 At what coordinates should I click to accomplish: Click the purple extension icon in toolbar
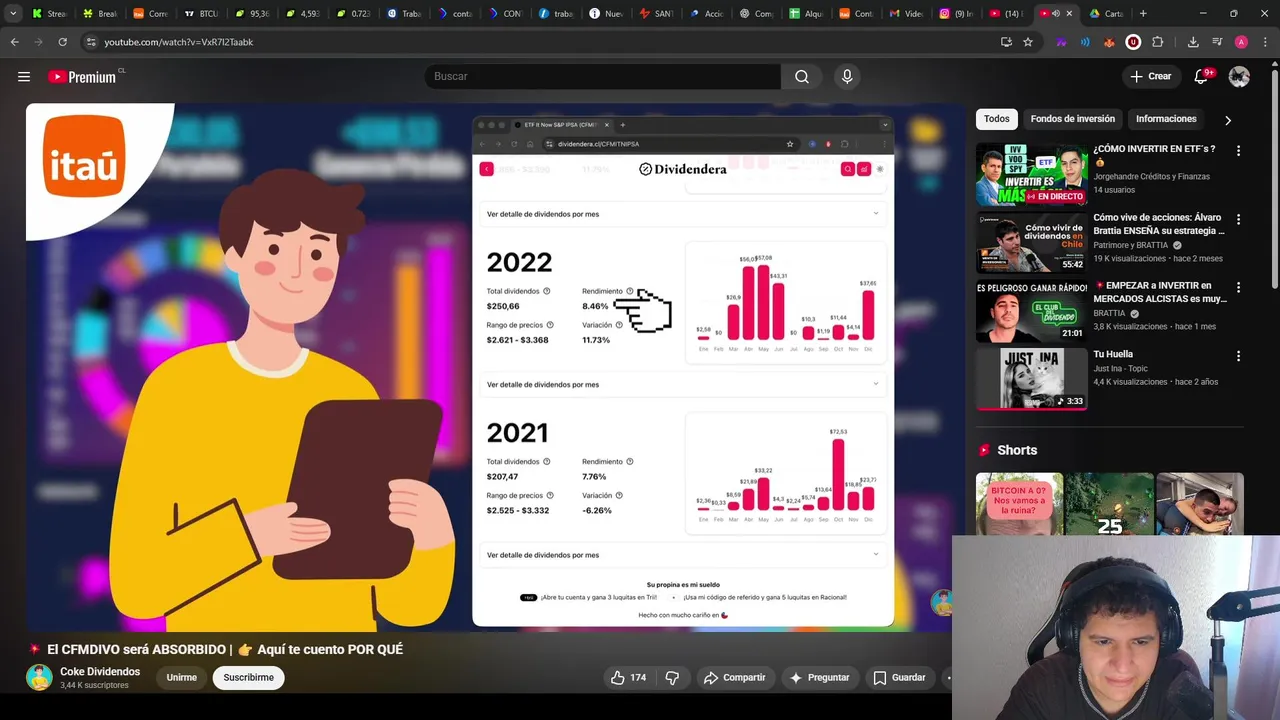(1061, 42)
